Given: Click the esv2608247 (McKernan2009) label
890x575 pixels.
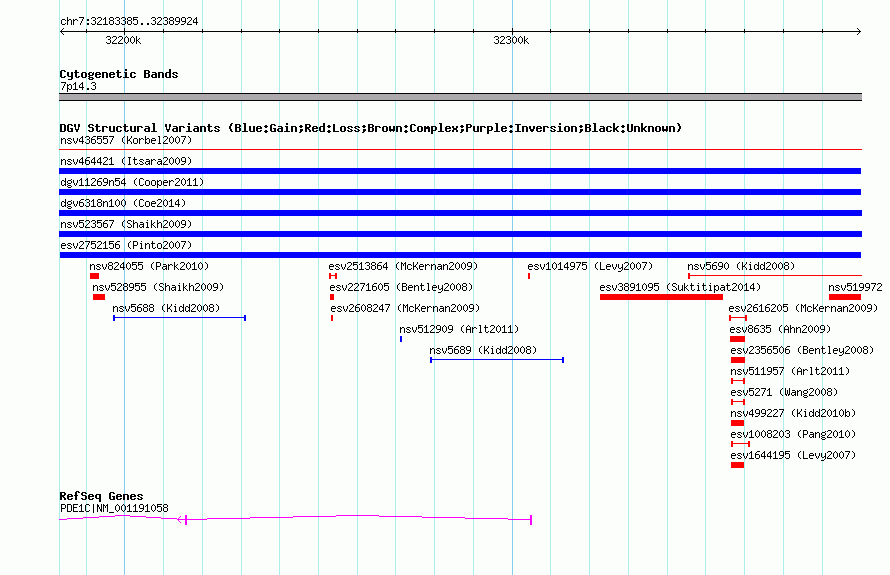Looking at the screenshot, I should click(405, 308).
